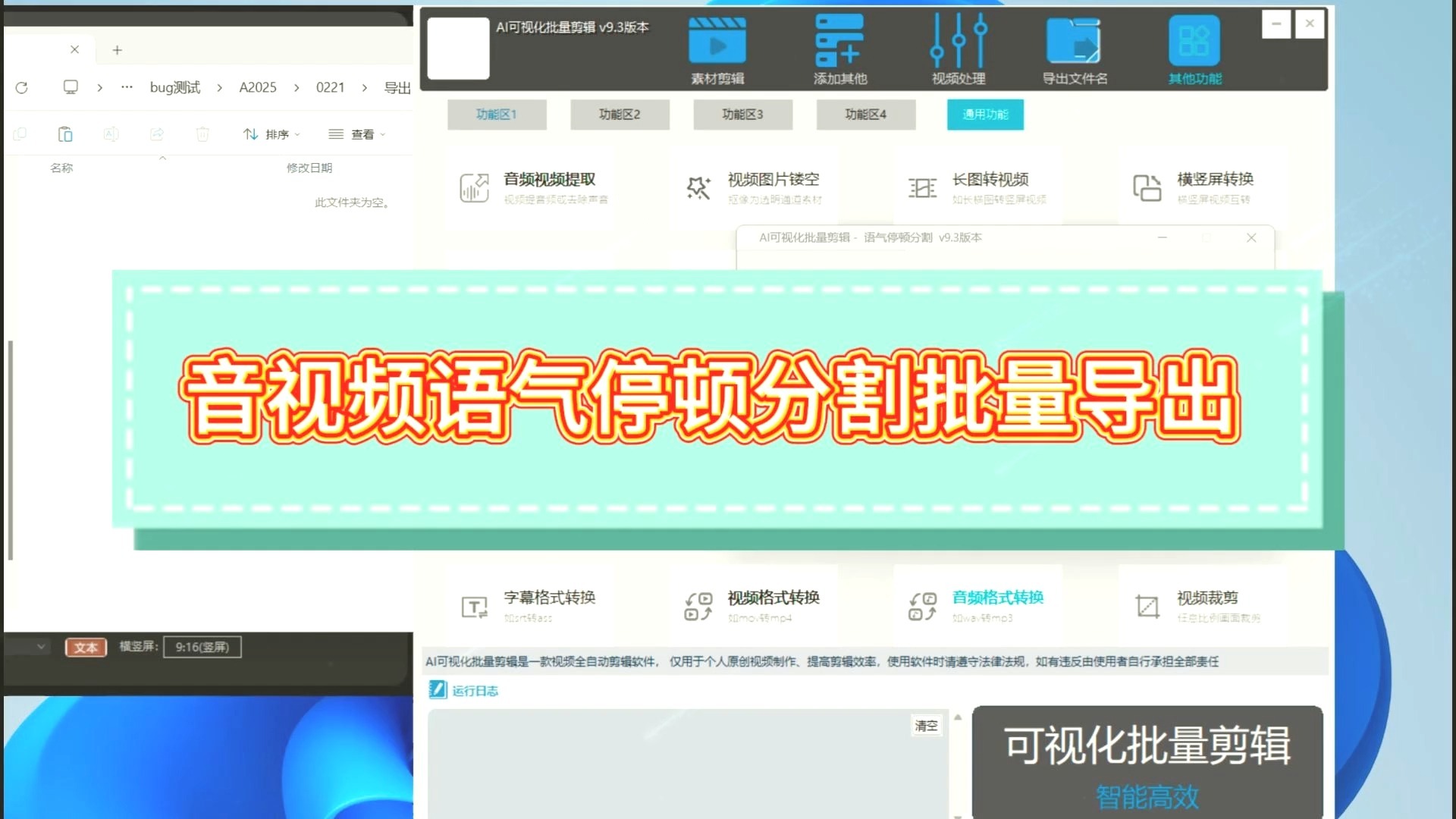
Task: Open the 横竖屏转换 function
Action: tap(1215, 180)
